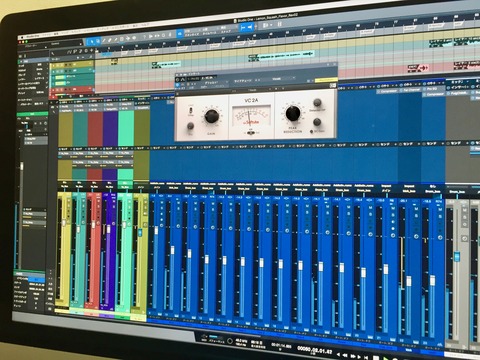Image resolution: width=480 pixels, height=360 pixels.
Task: Move the yellow channel fader
Action: pyautogui.click(x=64, y=223)
